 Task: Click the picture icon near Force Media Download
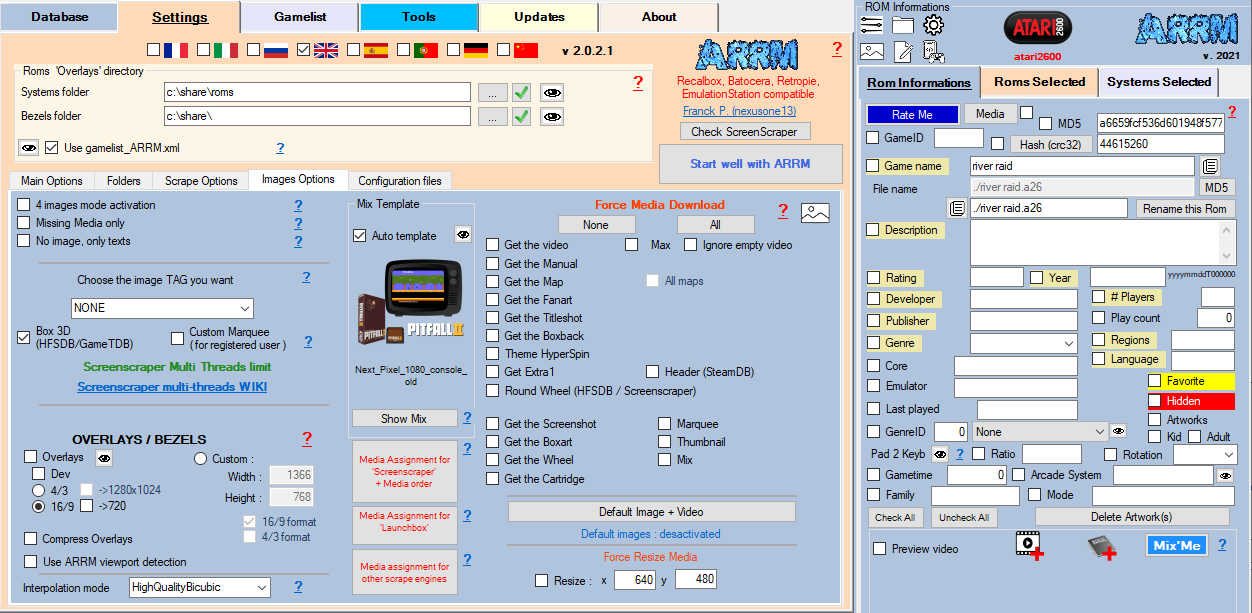[816, 212]
